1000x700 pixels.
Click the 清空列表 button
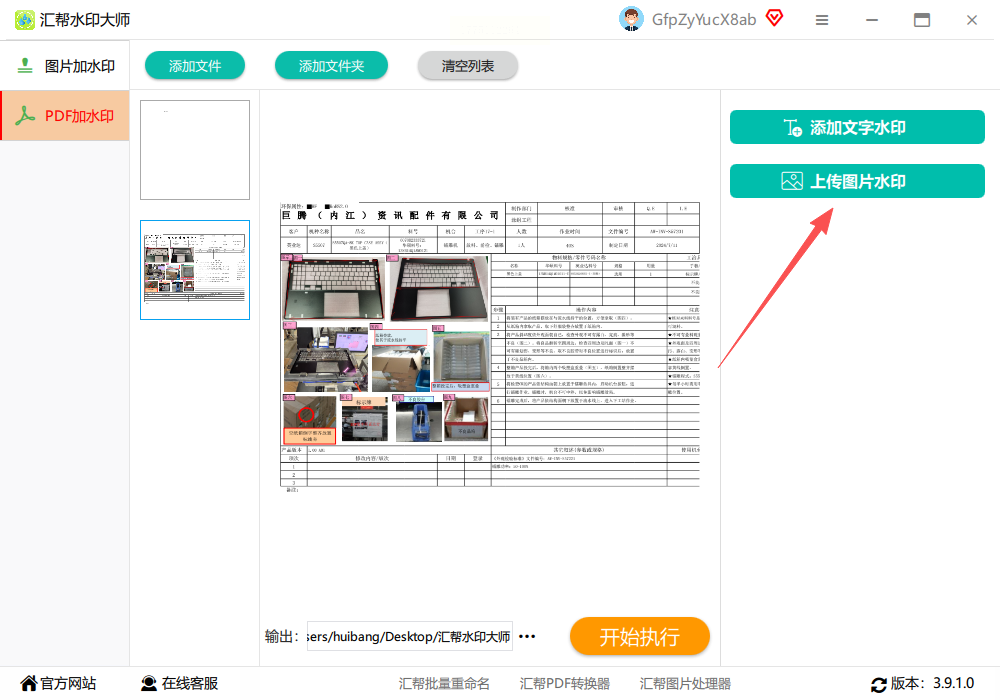point(467,66)
